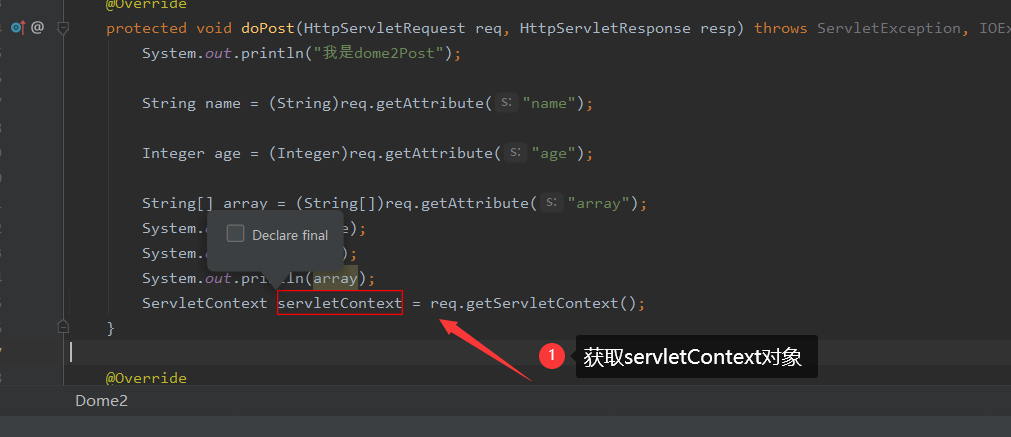Click the @ gutter icon beside doPost

point(37,28)
